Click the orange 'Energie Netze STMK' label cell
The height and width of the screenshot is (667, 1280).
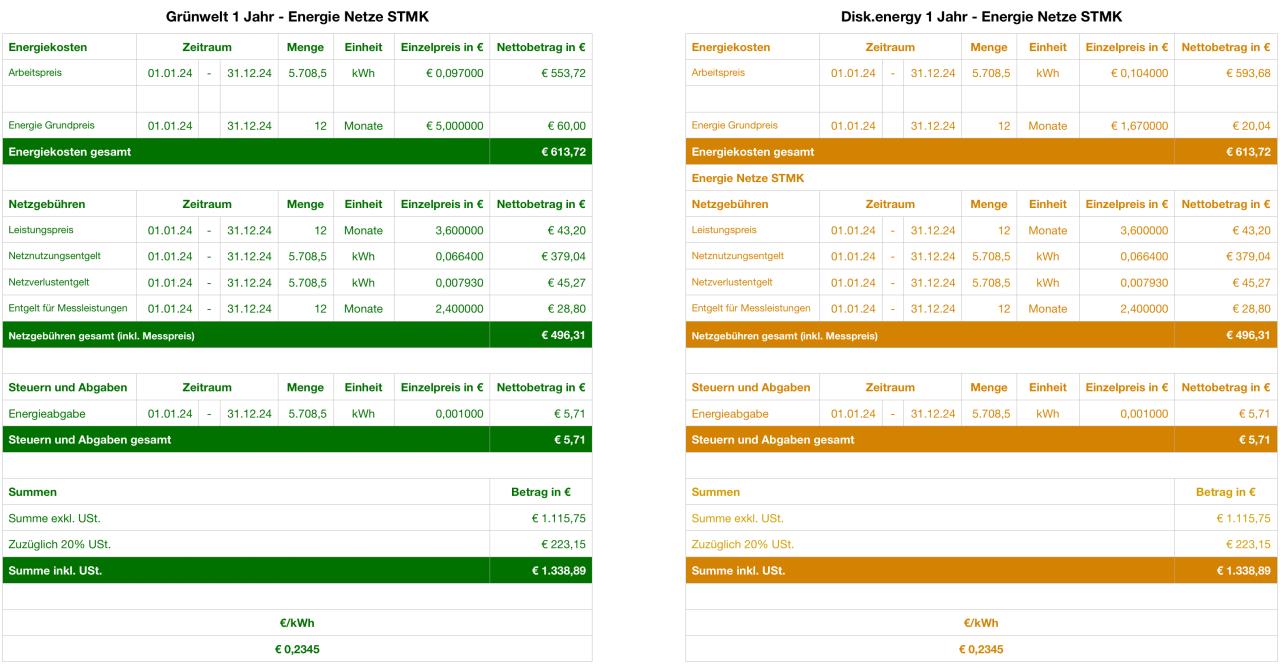tap(748, 178)
